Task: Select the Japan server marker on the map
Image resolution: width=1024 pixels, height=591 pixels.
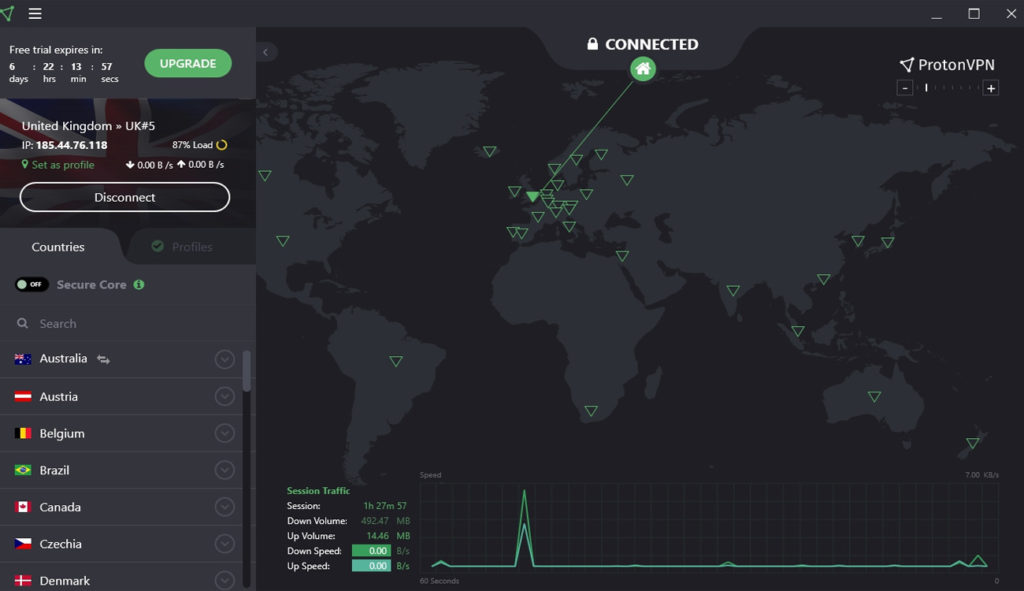Action: tap(888, 242)
